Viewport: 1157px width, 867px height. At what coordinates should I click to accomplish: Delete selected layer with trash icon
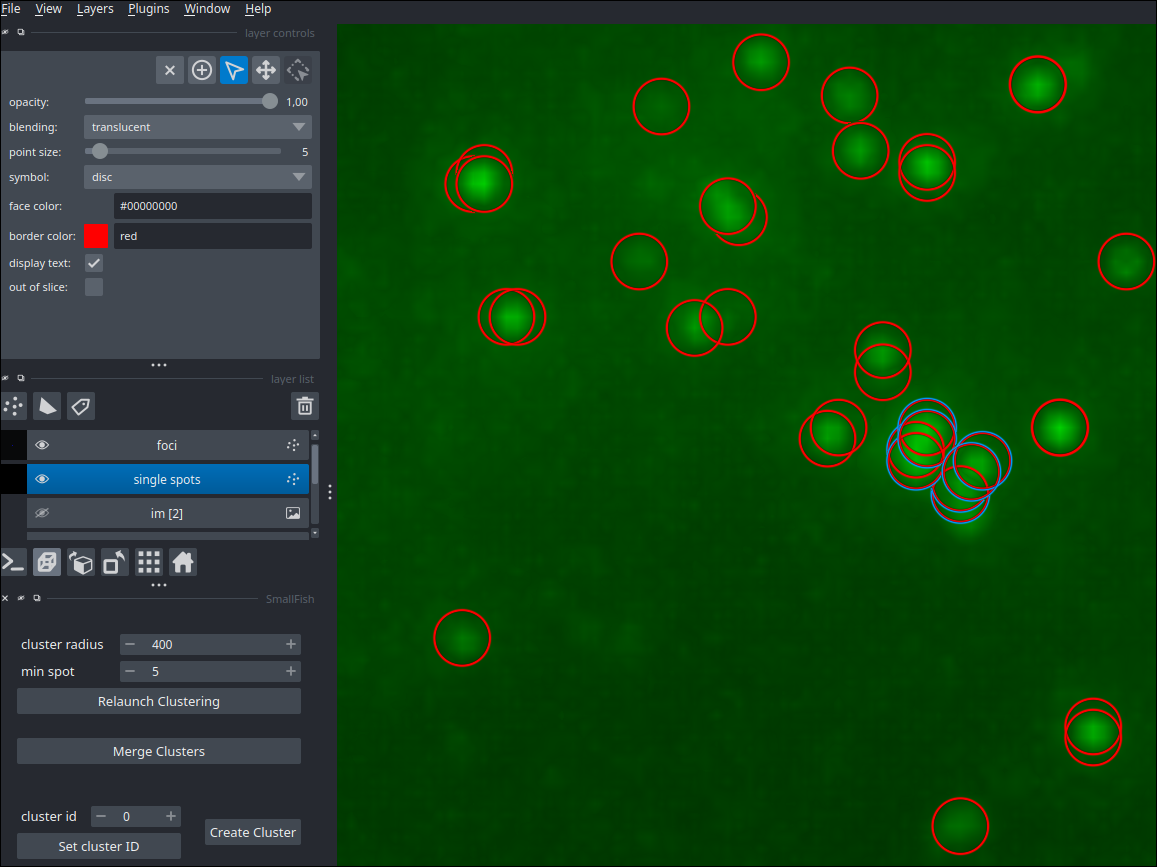click(305, 407)
